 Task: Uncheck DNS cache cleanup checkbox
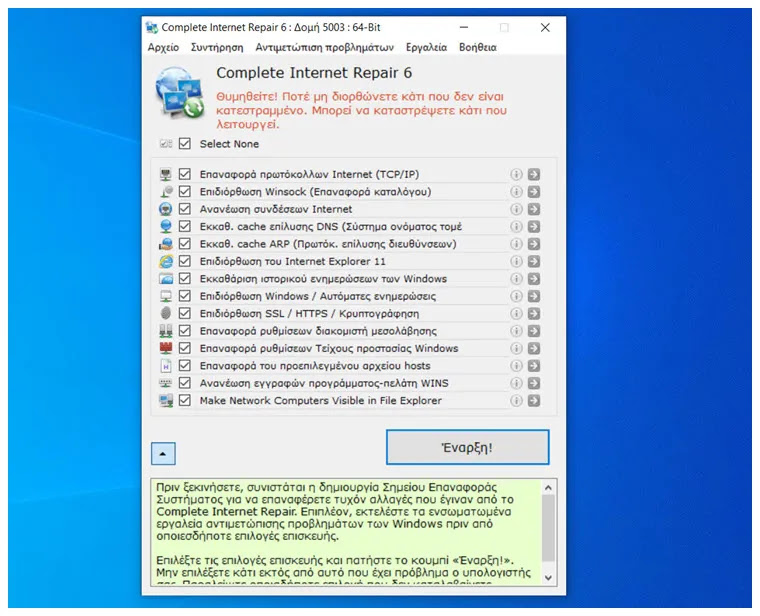[x=185, y=226]
